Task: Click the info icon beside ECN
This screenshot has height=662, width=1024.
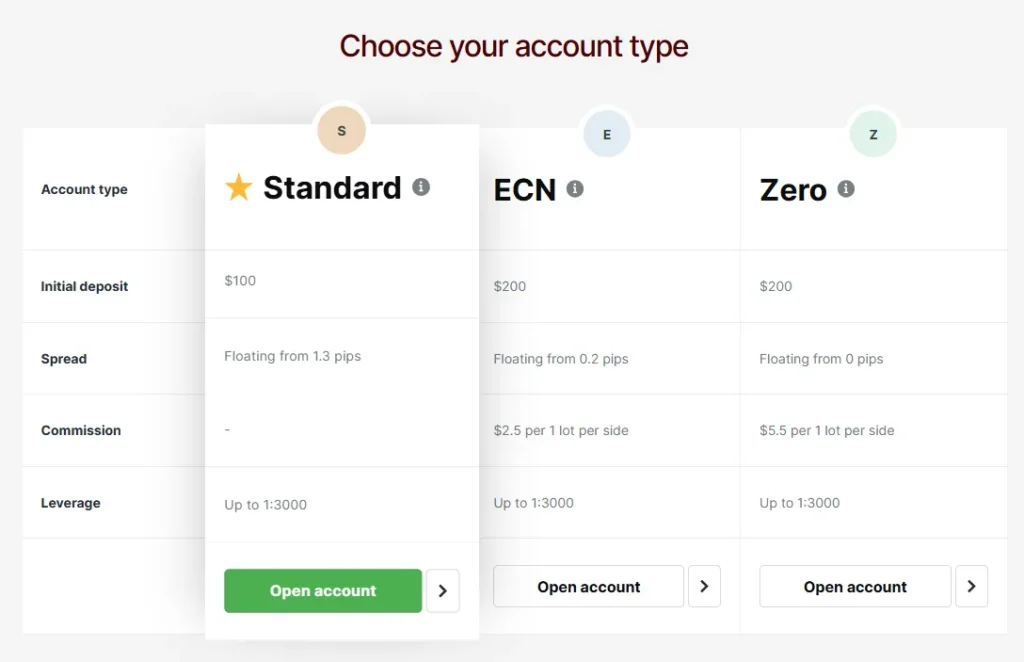Action: (575, 188)
